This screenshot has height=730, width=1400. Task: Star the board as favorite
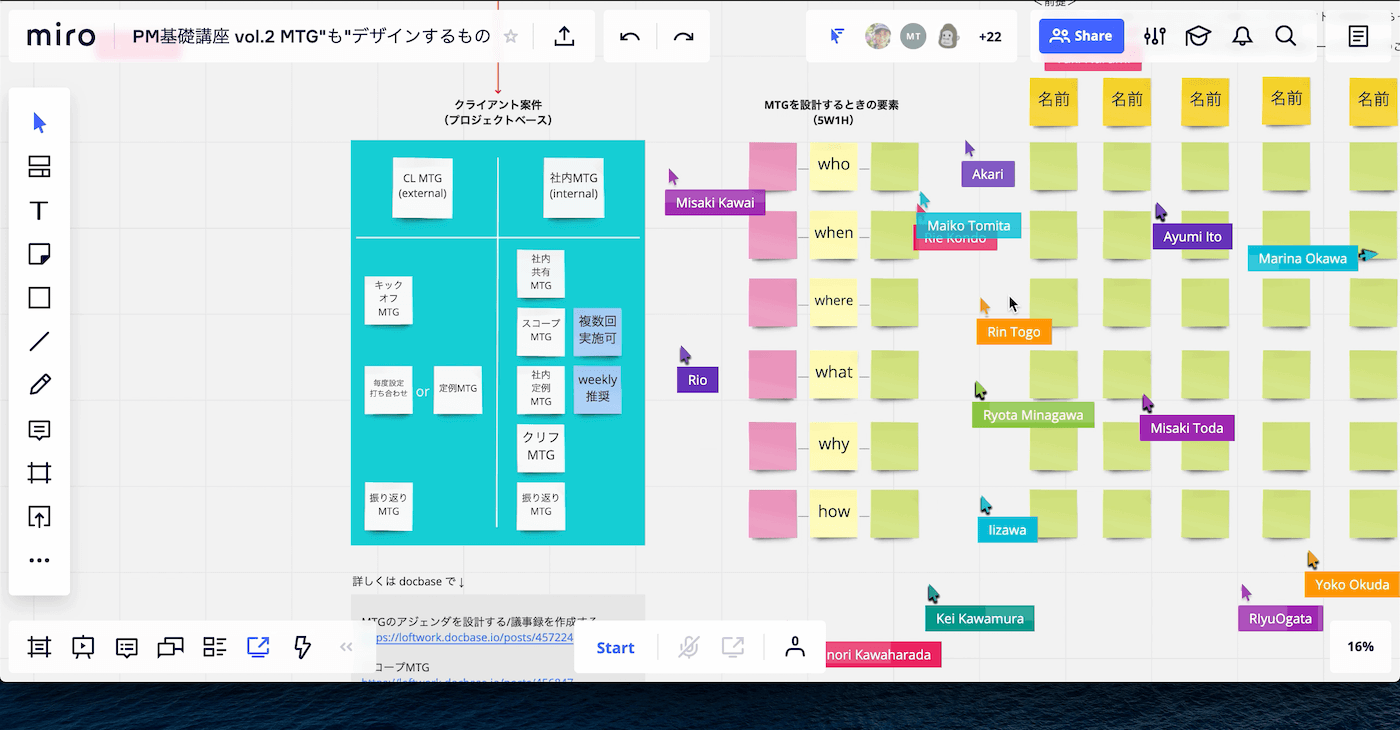(511, 36)
